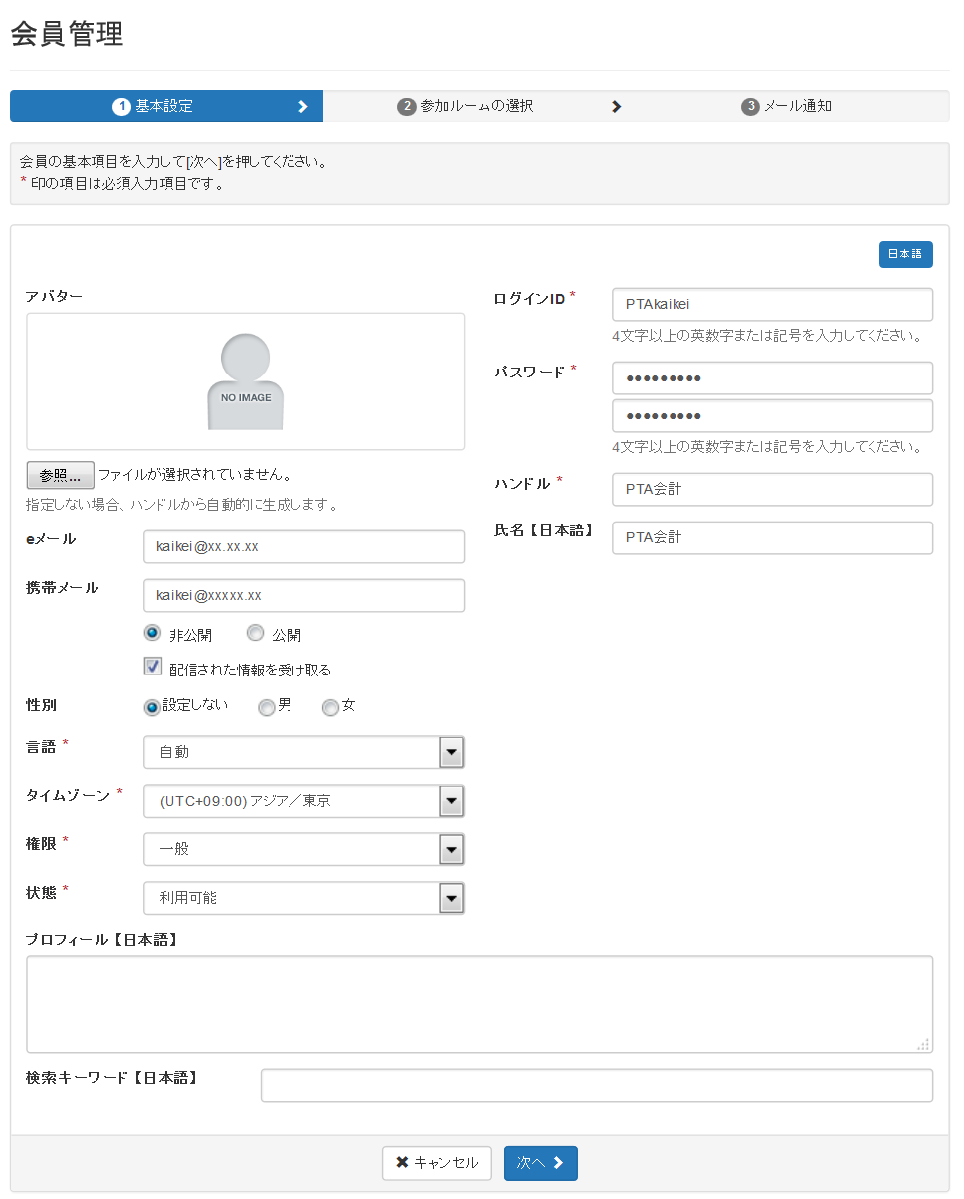
Task: Expand the タイムゾーン dropdown
Action: click(452, 801)
